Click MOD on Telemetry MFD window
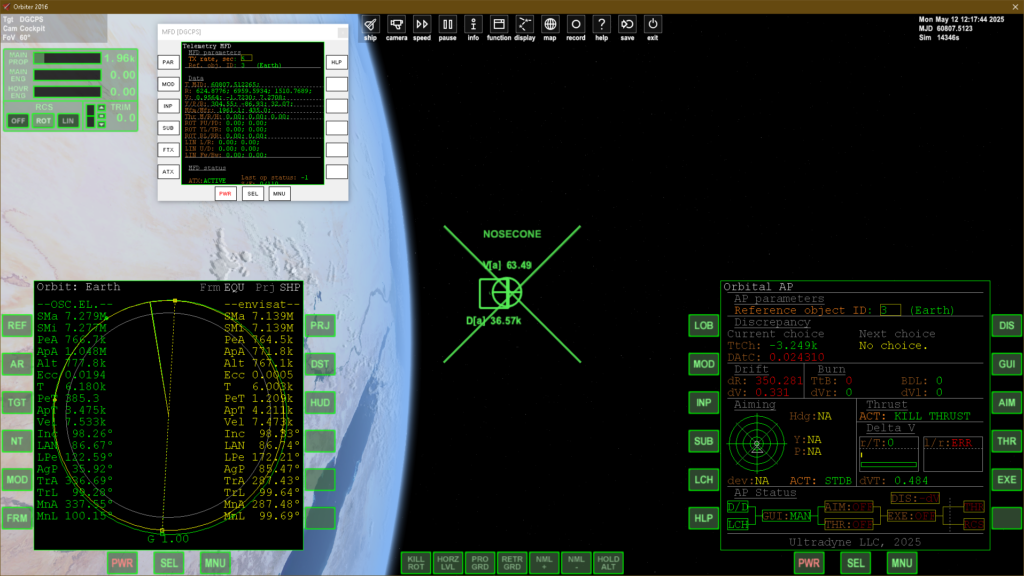 click(x=168, y=84)
